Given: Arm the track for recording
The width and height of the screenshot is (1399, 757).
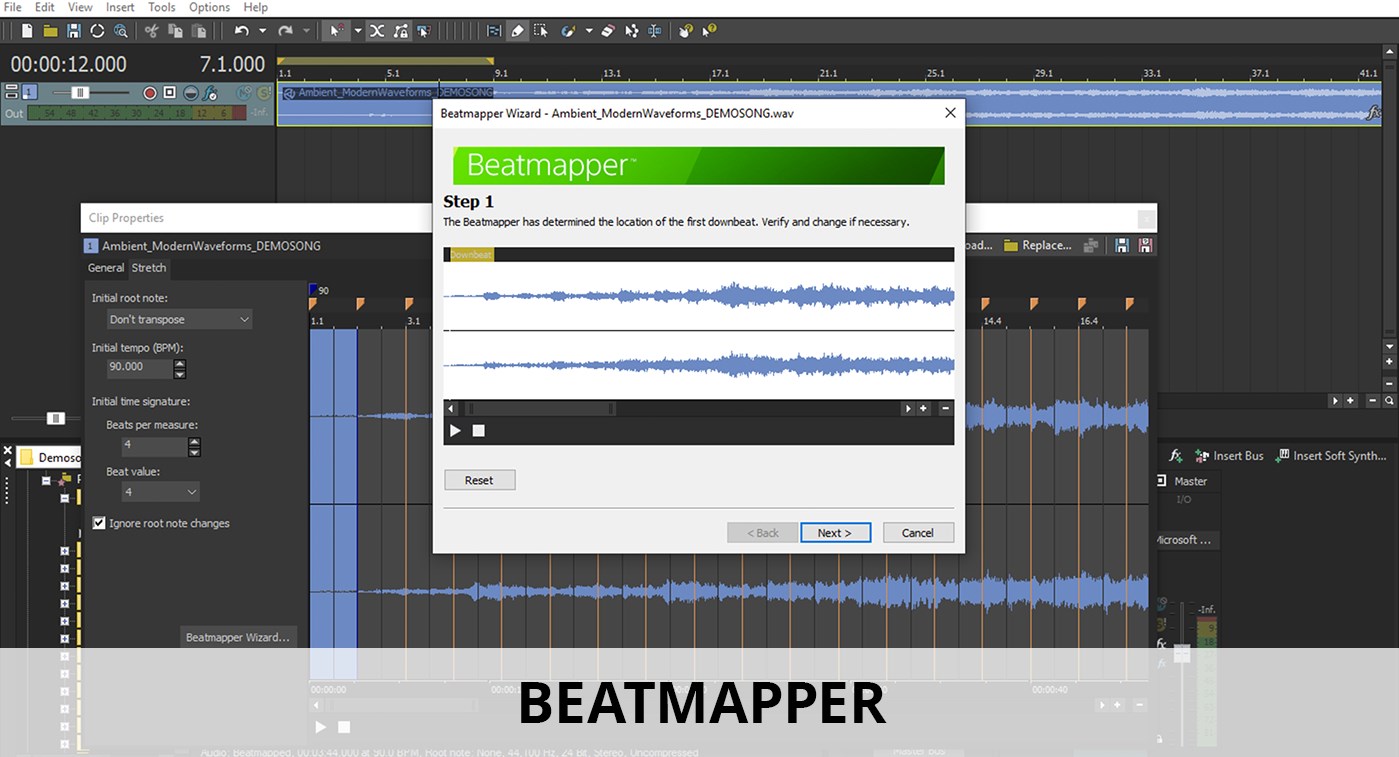Looking at the screenshot, I should click(x=150, y=94).
